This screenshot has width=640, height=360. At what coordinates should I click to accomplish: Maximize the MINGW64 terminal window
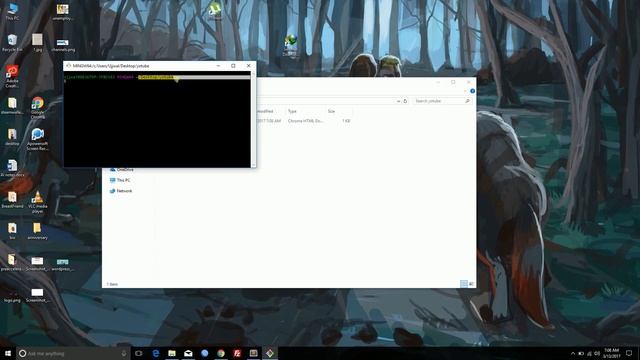tap(233, 66)
